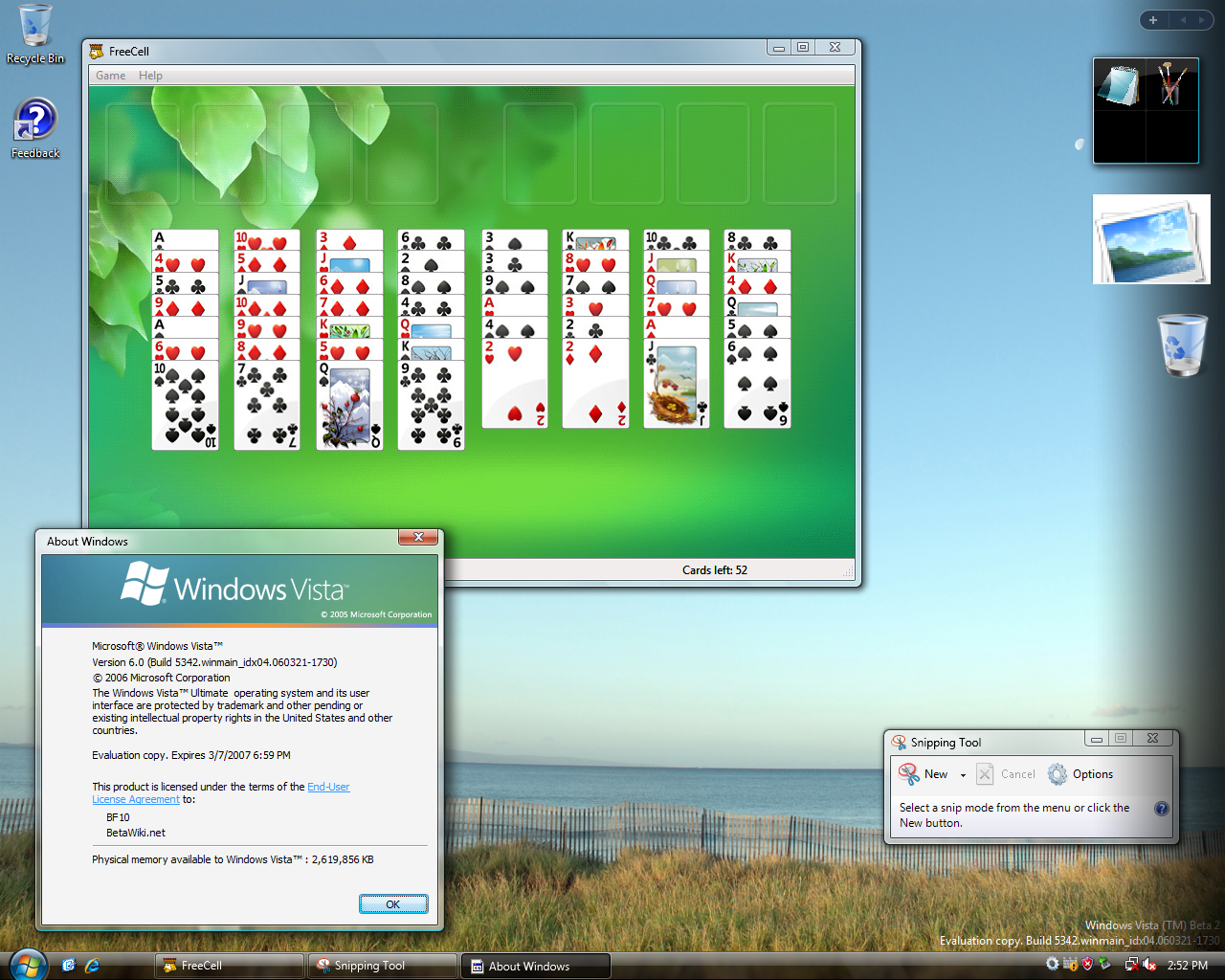Click the disconnected network tray icon
This screenshot has height=980, width=1225.
(x=1131, y=965)
